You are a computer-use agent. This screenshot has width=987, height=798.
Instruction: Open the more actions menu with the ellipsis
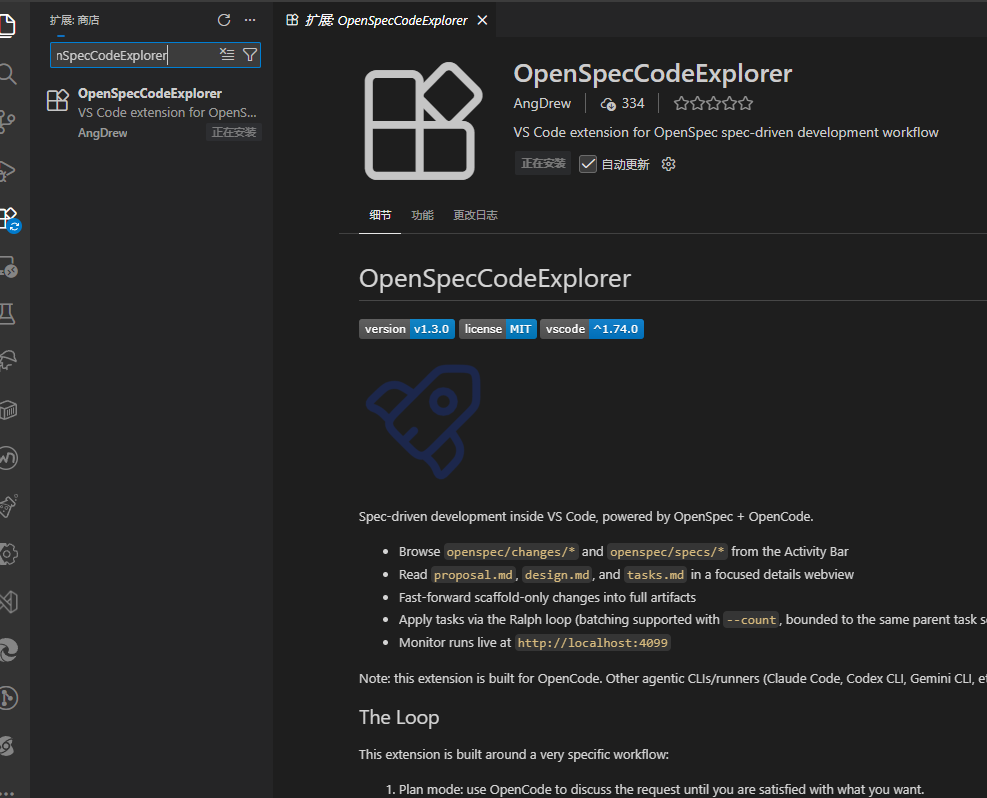249,19
